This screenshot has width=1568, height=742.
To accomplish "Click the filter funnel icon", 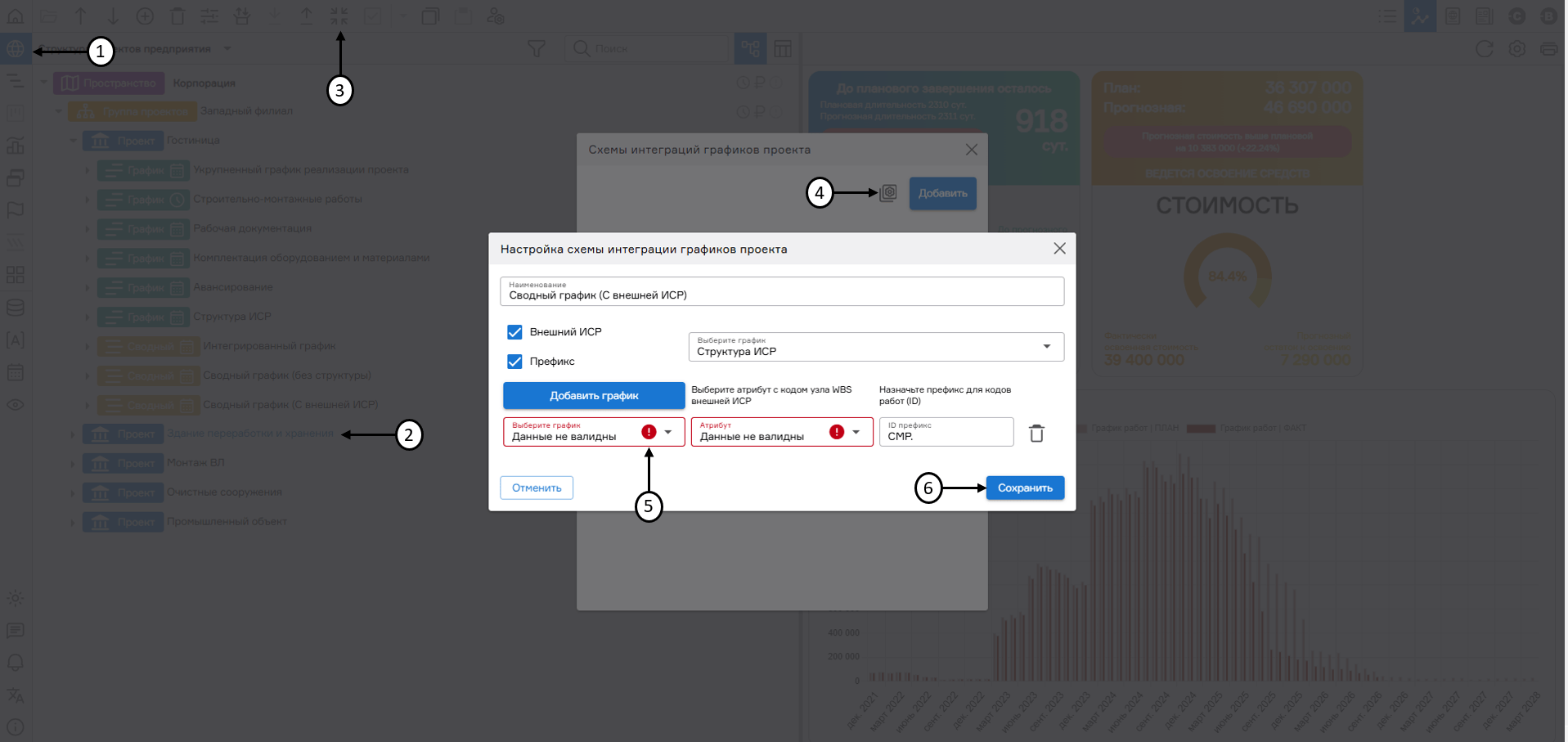I will coord(536,49).
